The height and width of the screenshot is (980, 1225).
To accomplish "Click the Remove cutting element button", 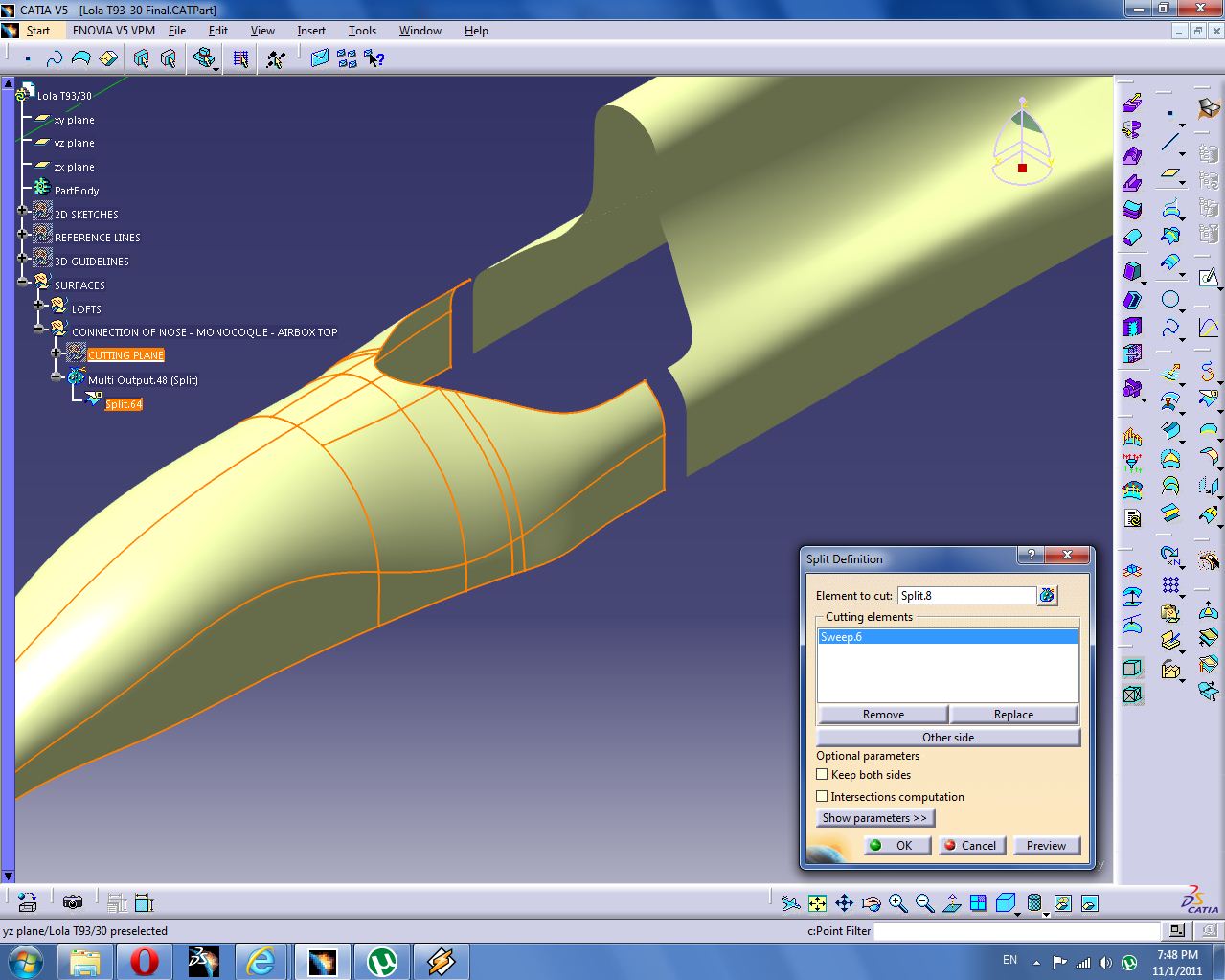I will pyautogui.click(x=883, y=714).
